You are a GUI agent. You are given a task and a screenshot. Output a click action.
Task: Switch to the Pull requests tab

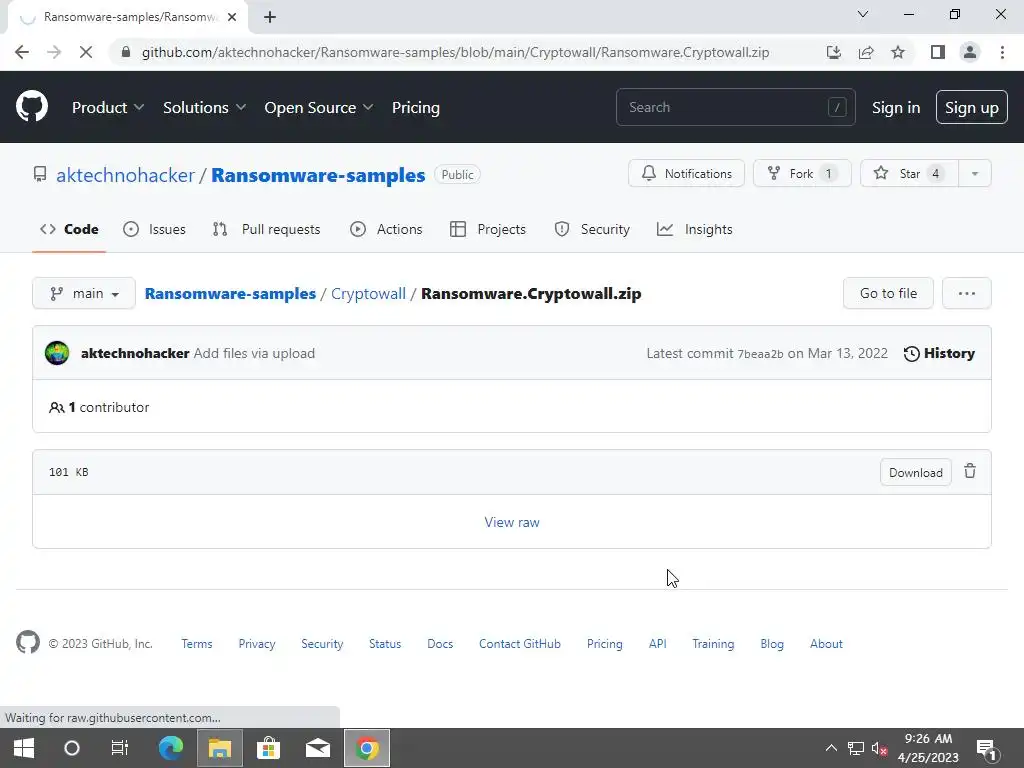tap(266, 229)
